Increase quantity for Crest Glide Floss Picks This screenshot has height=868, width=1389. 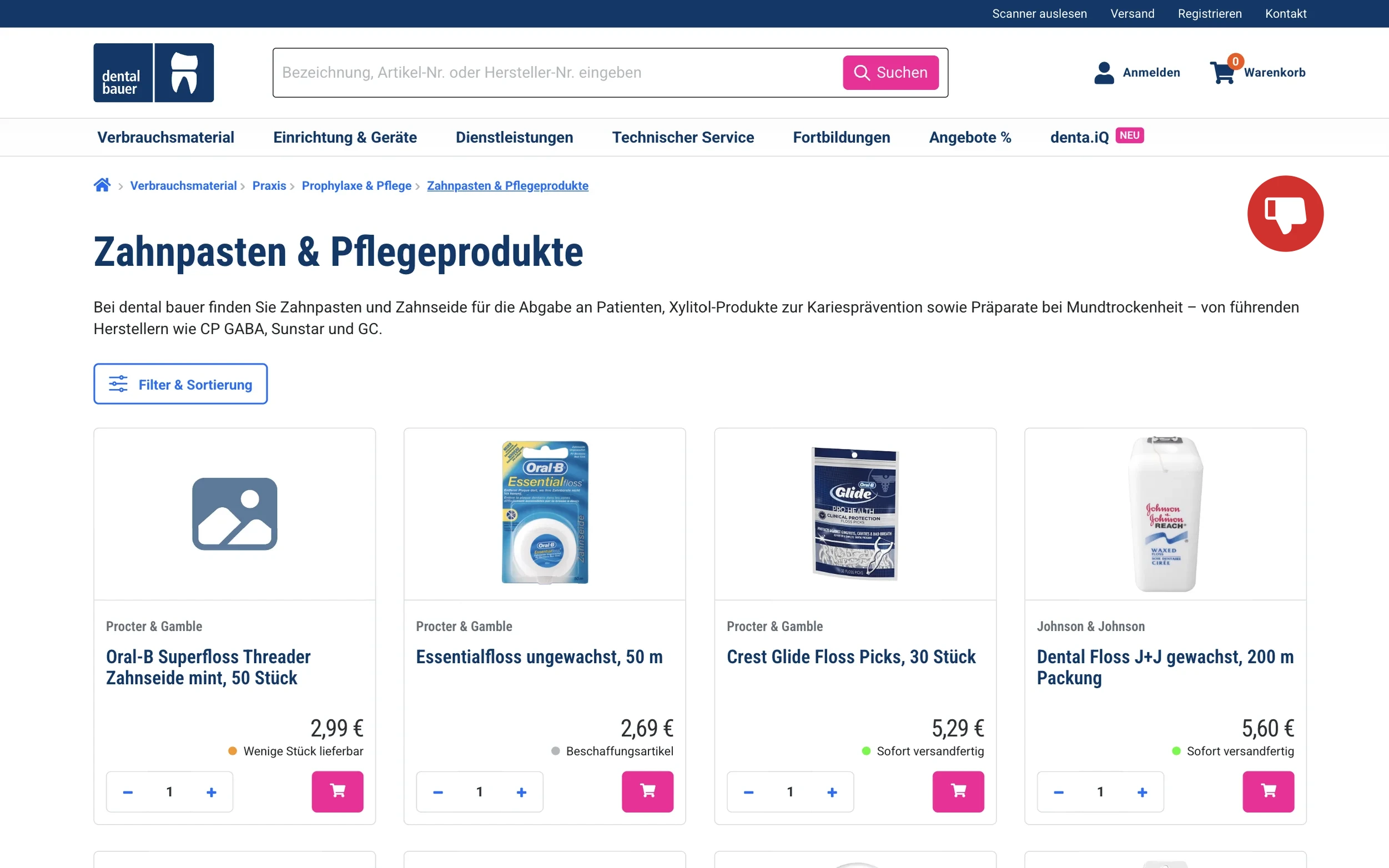point(832,792)
